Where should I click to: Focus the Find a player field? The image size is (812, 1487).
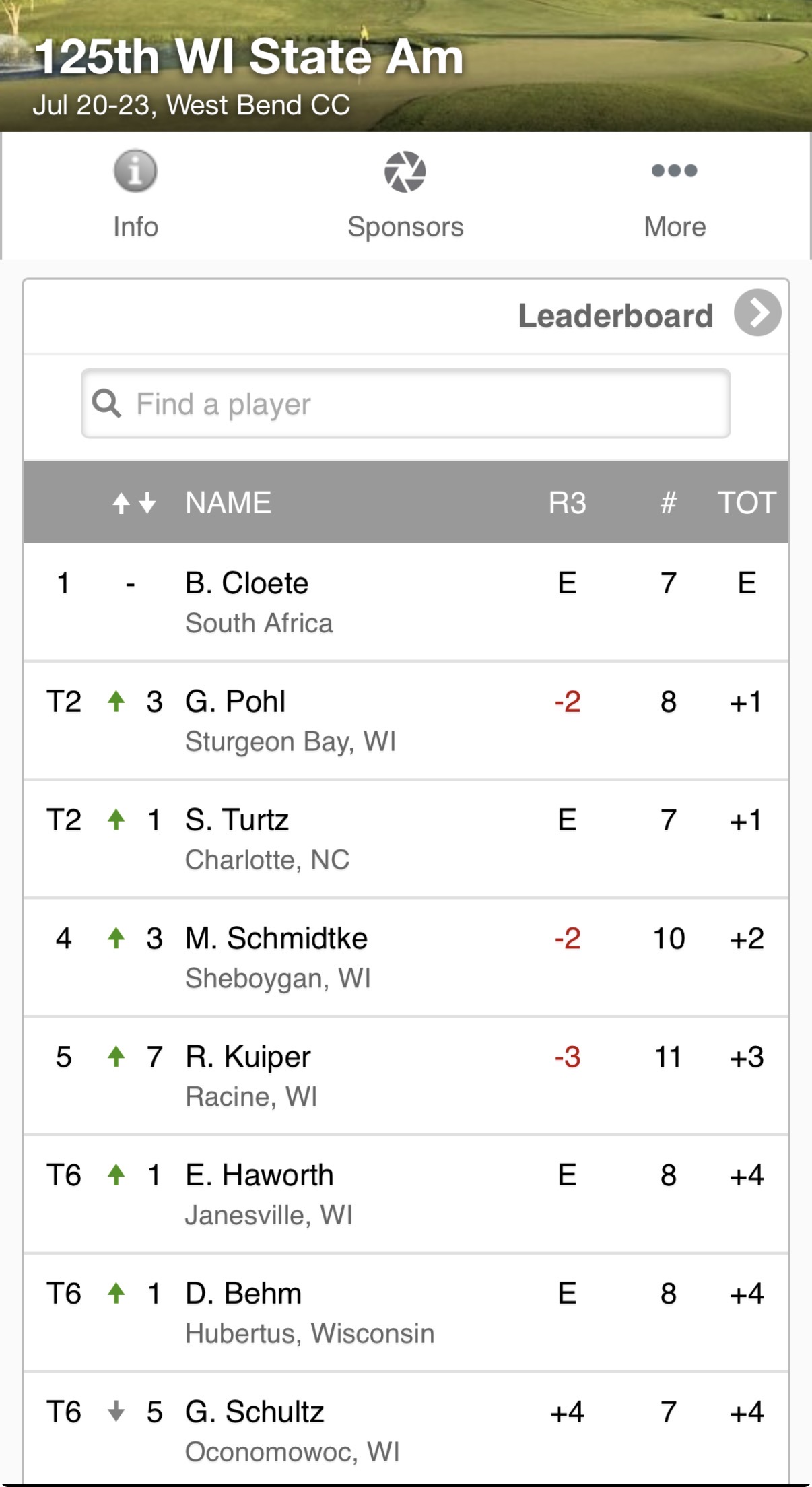(406, 403)
